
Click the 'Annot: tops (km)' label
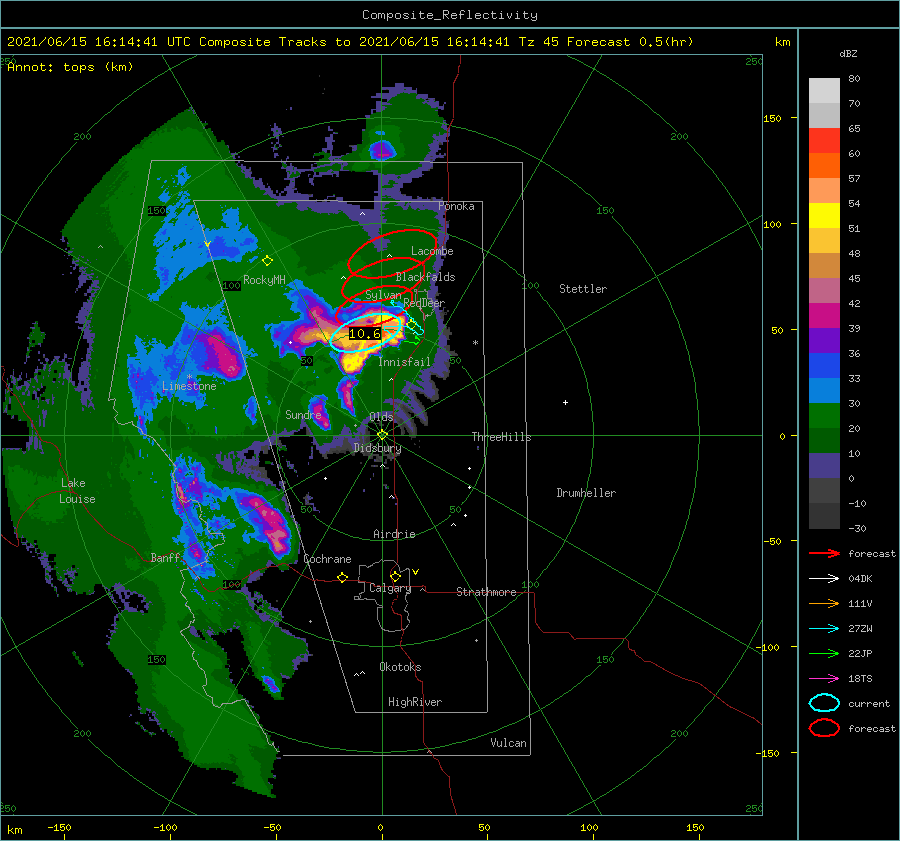pyautogui.click(x=70, y=67)
